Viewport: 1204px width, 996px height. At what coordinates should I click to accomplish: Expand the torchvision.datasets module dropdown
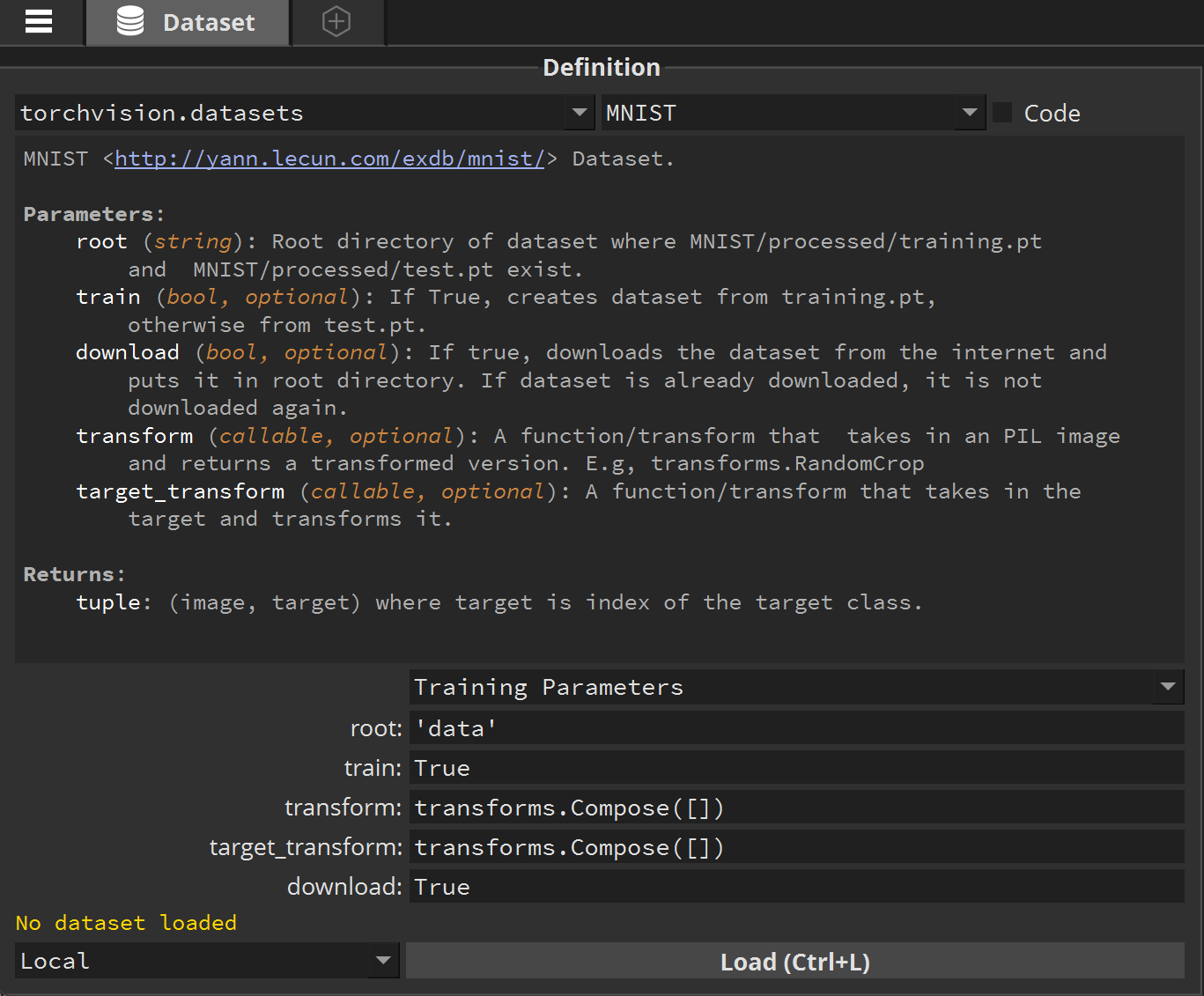tap(579, 113)
